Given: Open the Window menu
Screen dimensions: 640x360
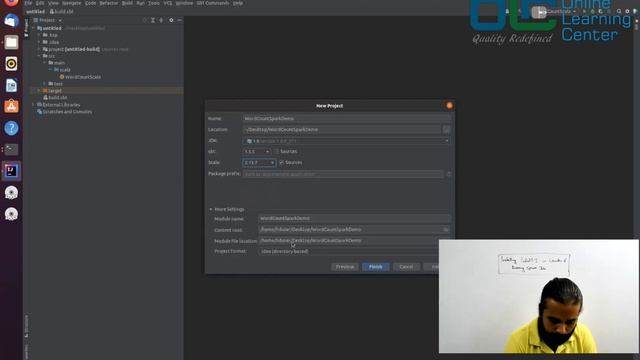Looking at the screenshot, I should 184,3.
